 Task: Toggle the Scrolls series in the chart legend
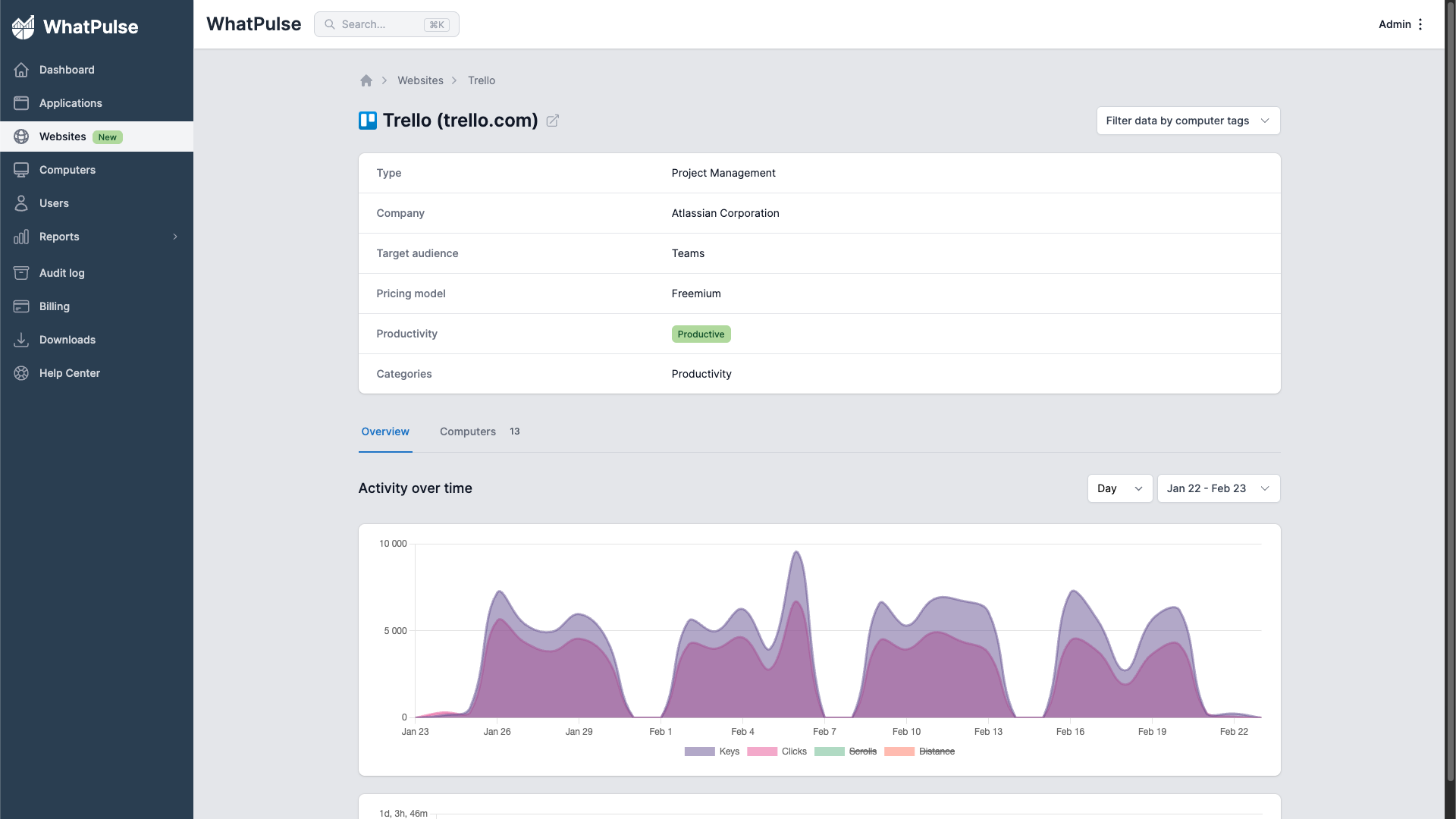[x=861, y=752]
